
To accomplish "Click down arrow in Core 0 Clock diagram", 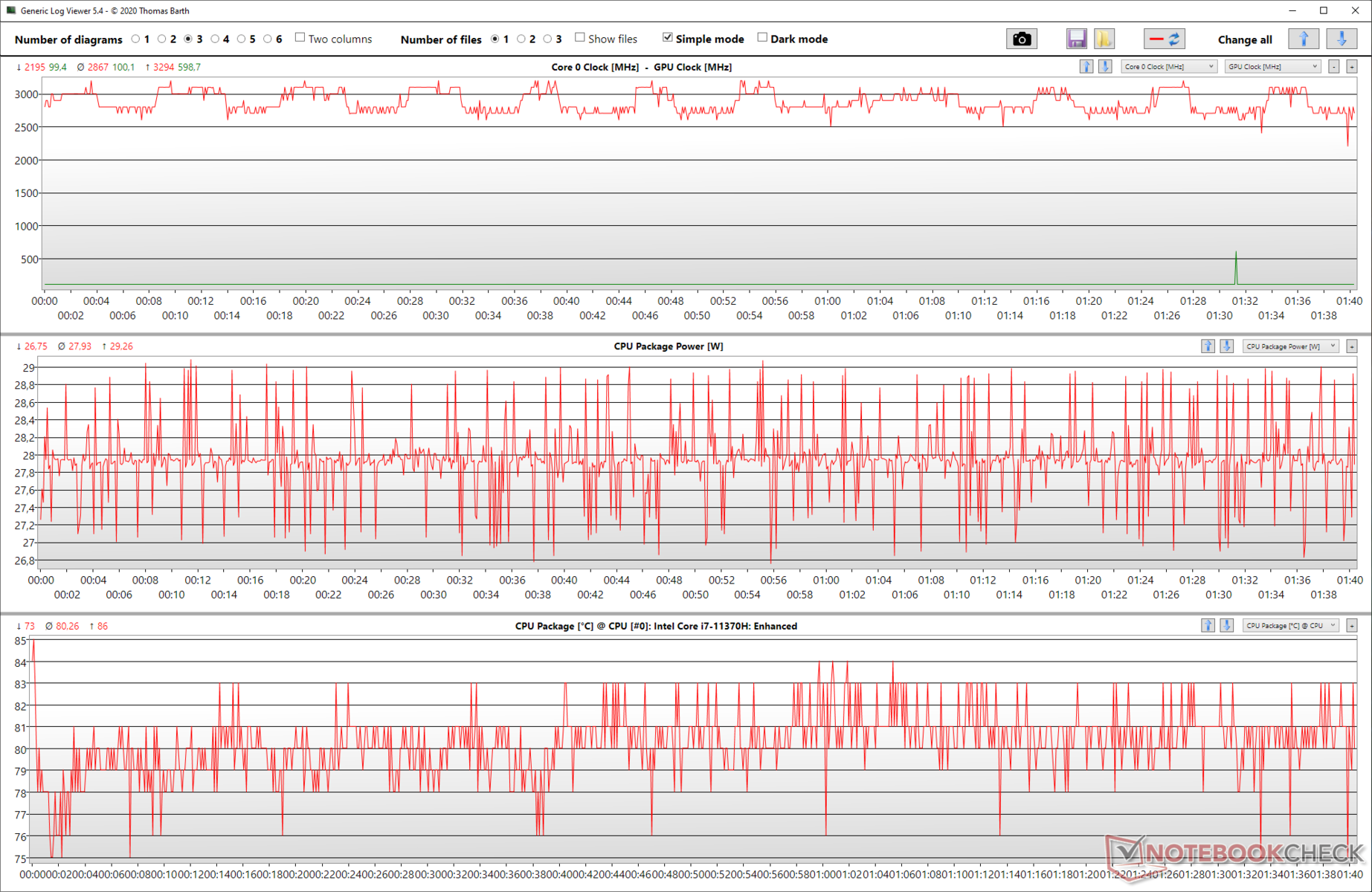I will [x=1105, y=67].
